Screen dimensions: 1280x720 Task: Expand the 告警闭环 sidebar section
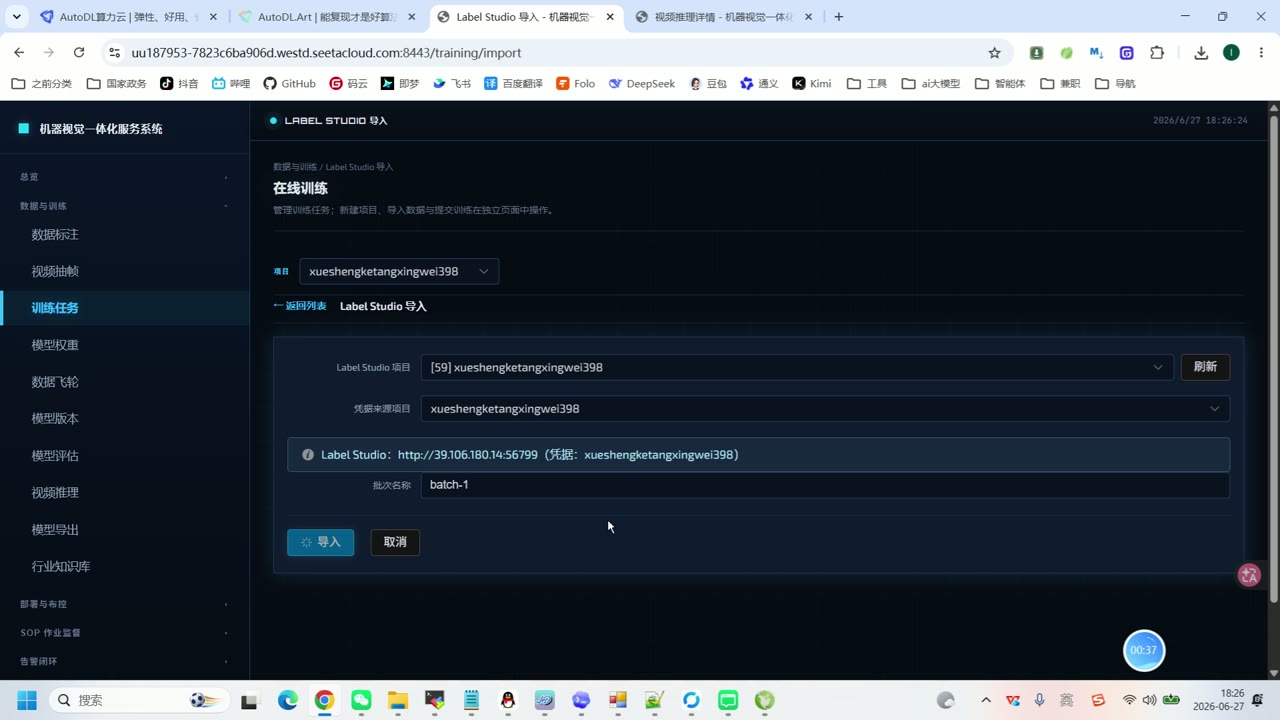(124, 662)
